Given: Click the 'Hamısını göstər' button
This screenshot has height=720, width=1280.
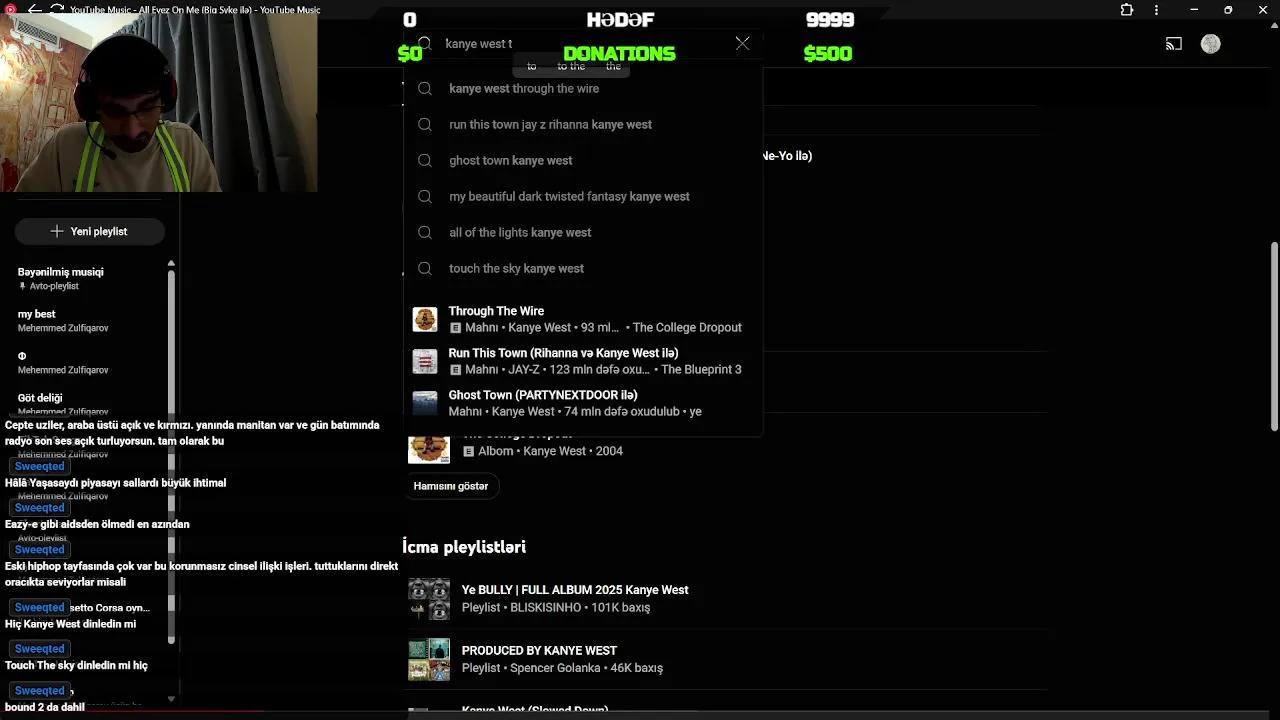Looking at the screenshot, I should tap(451, 486).
